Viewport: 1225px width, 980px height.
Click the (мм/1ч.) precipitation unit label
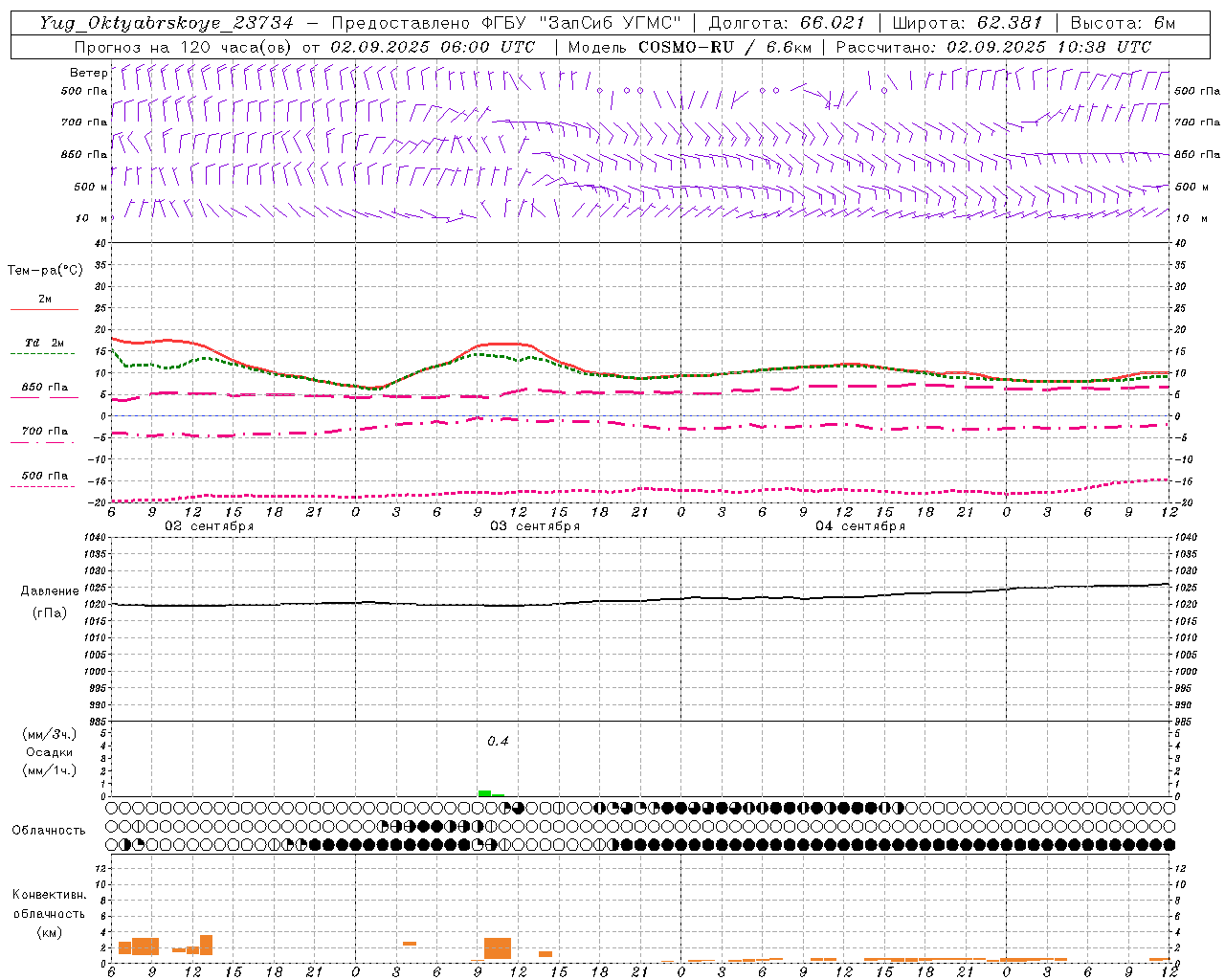[x=50, y=770]
